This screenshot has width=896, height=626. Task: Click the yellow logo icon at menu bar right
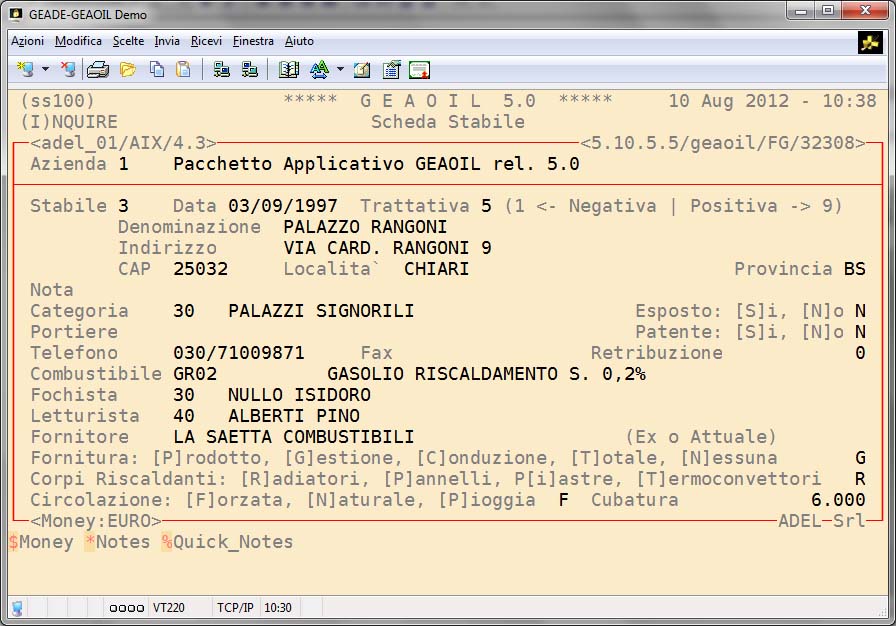pyautogui.click(x=870, y=42)
